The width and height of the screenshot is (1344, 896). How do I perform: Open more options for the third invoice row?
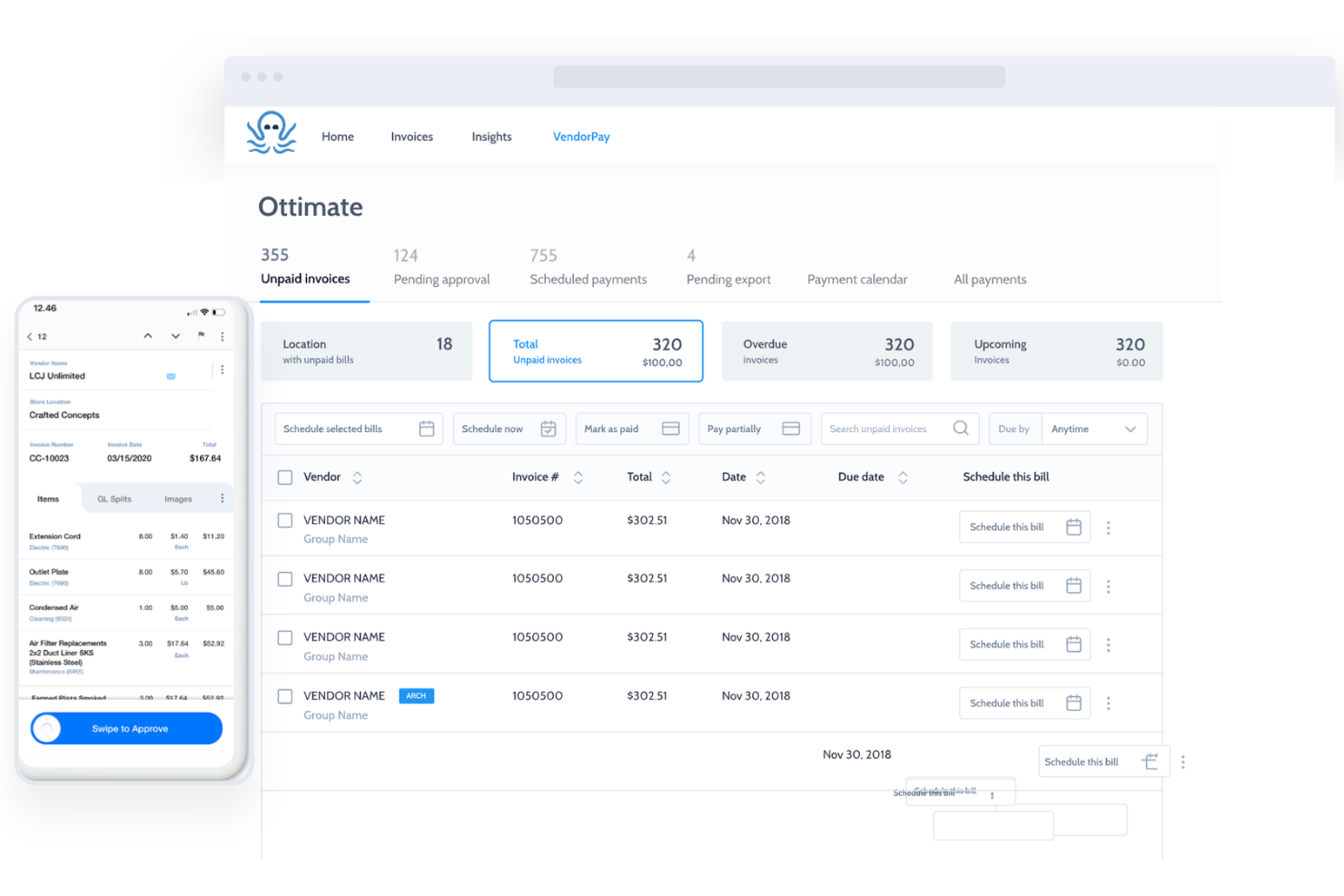pyautogui.click(x=1109, y=645)
